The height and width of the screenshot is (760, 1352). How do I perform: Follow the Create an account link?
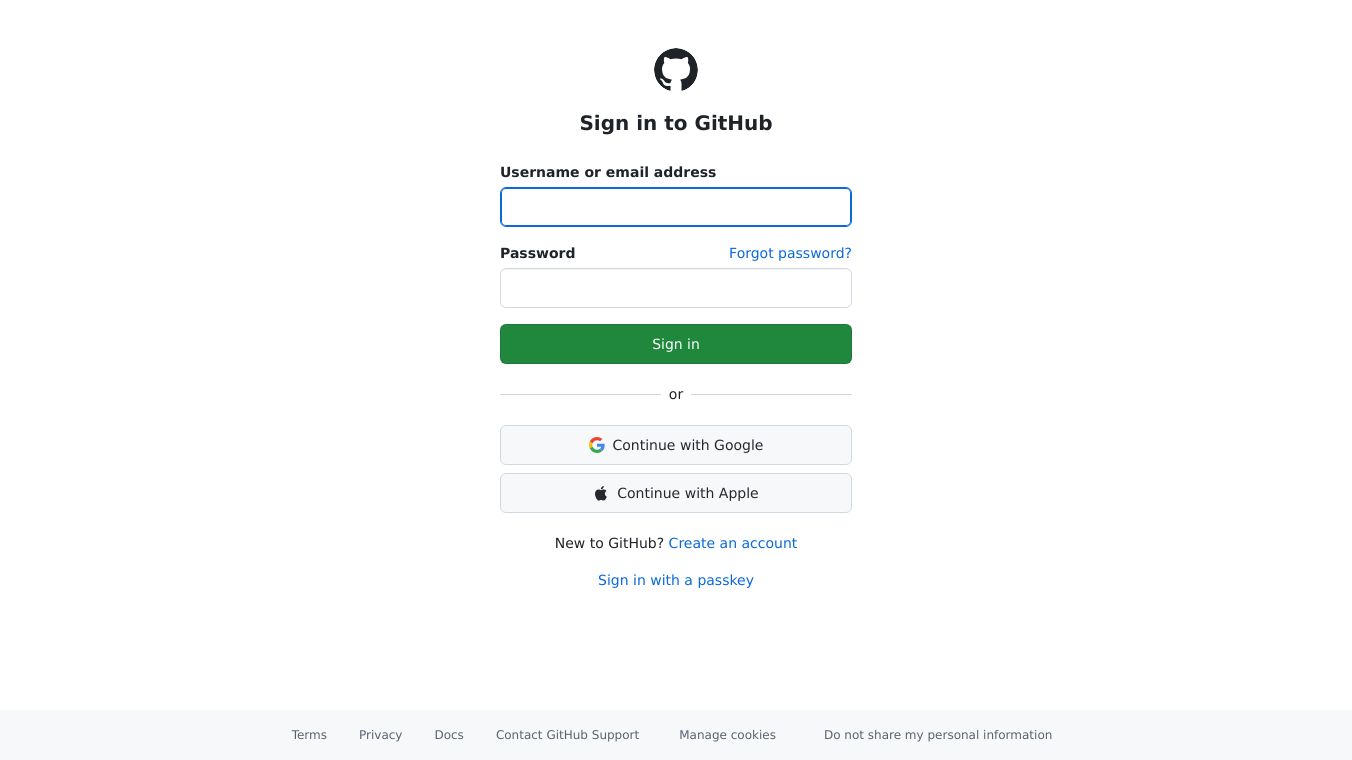pos(732,543)
